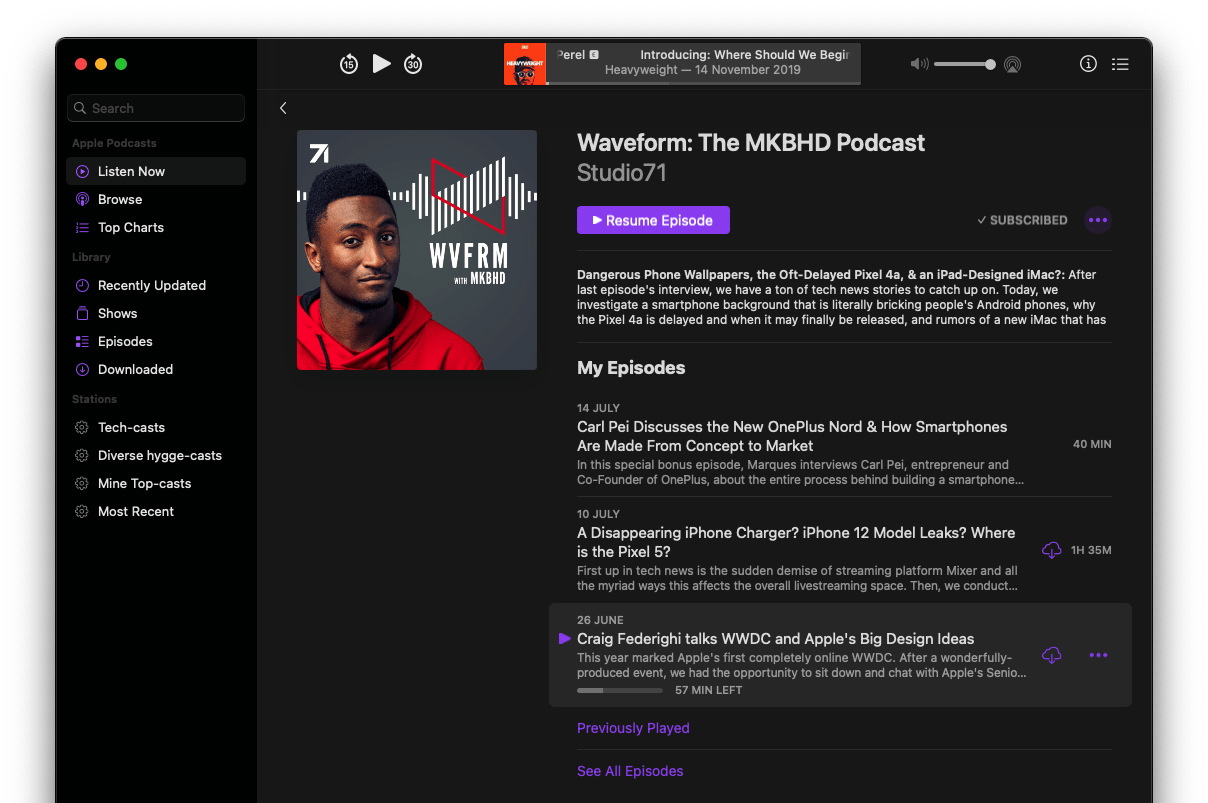1208x803 pixels.
Task: Expand the show description text
Action: [844, 297]
